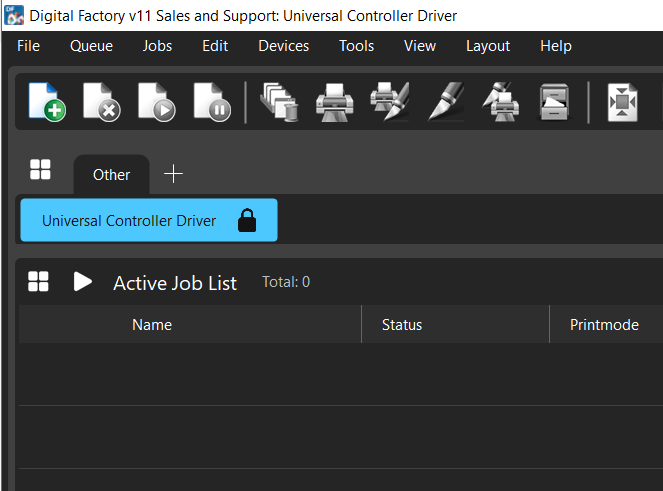Click the pause job document icon
Image resolution: width=663 pixels, height=491 pixels.
click(212, 102)
